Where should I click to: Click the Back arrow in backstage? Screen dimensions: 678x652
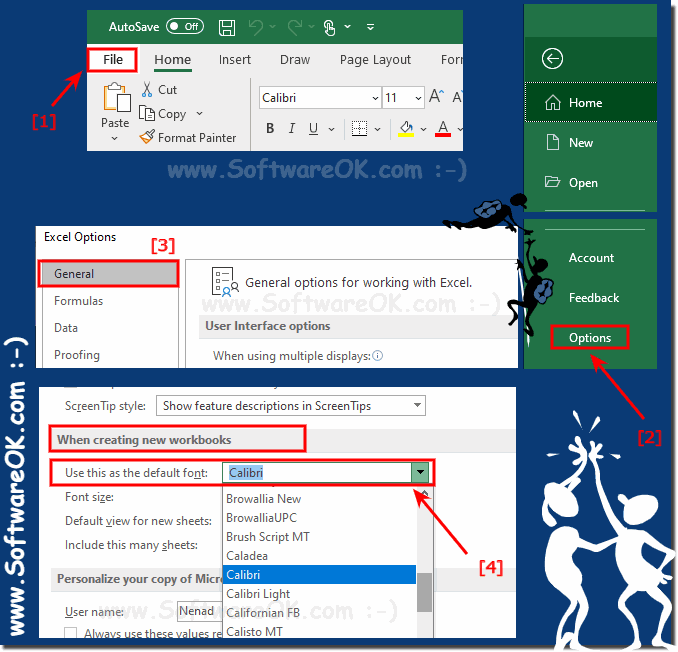[552, 58]
